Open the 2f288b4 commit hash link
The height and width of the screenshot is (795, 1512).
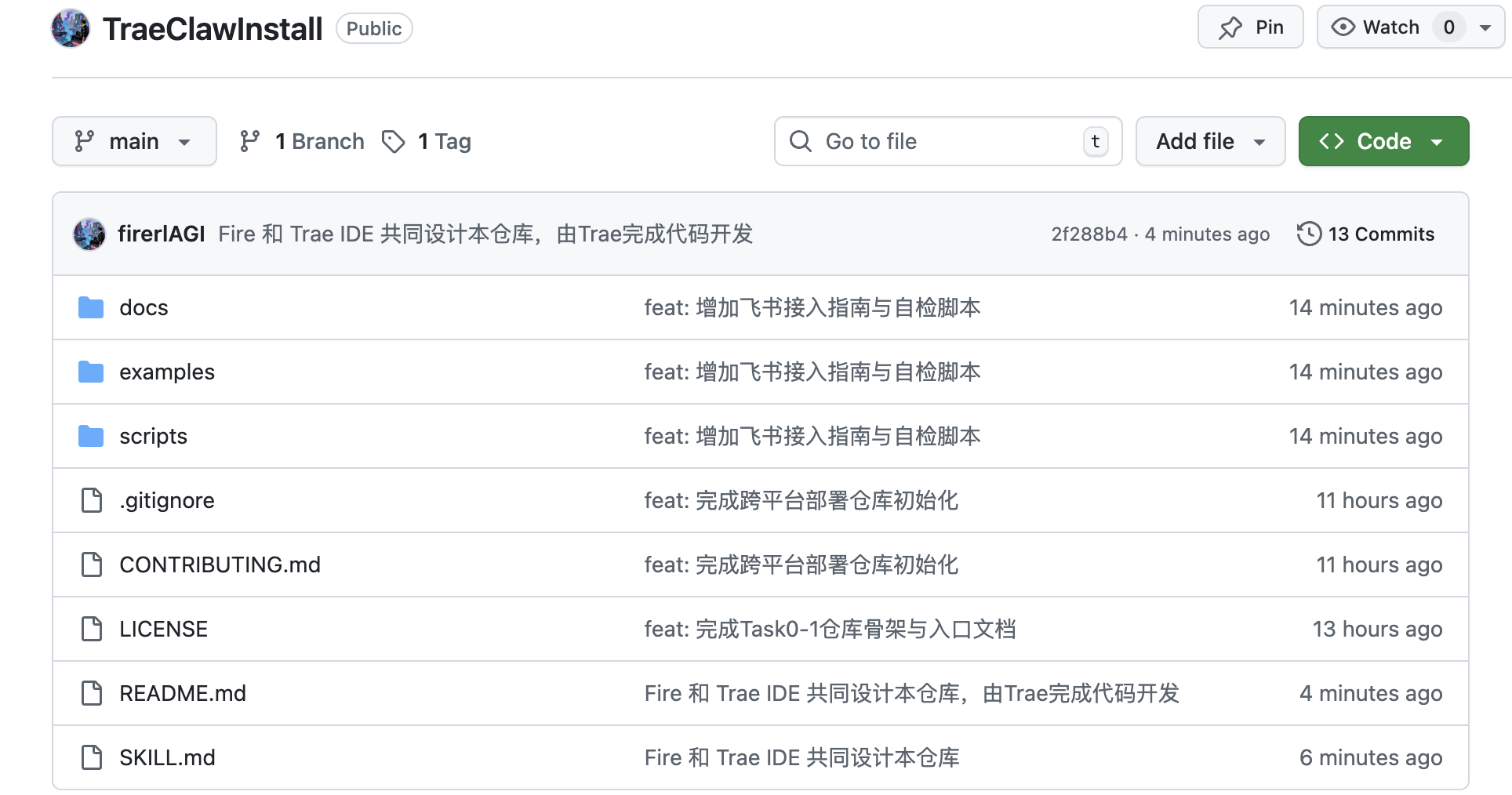click(1089, 234)
